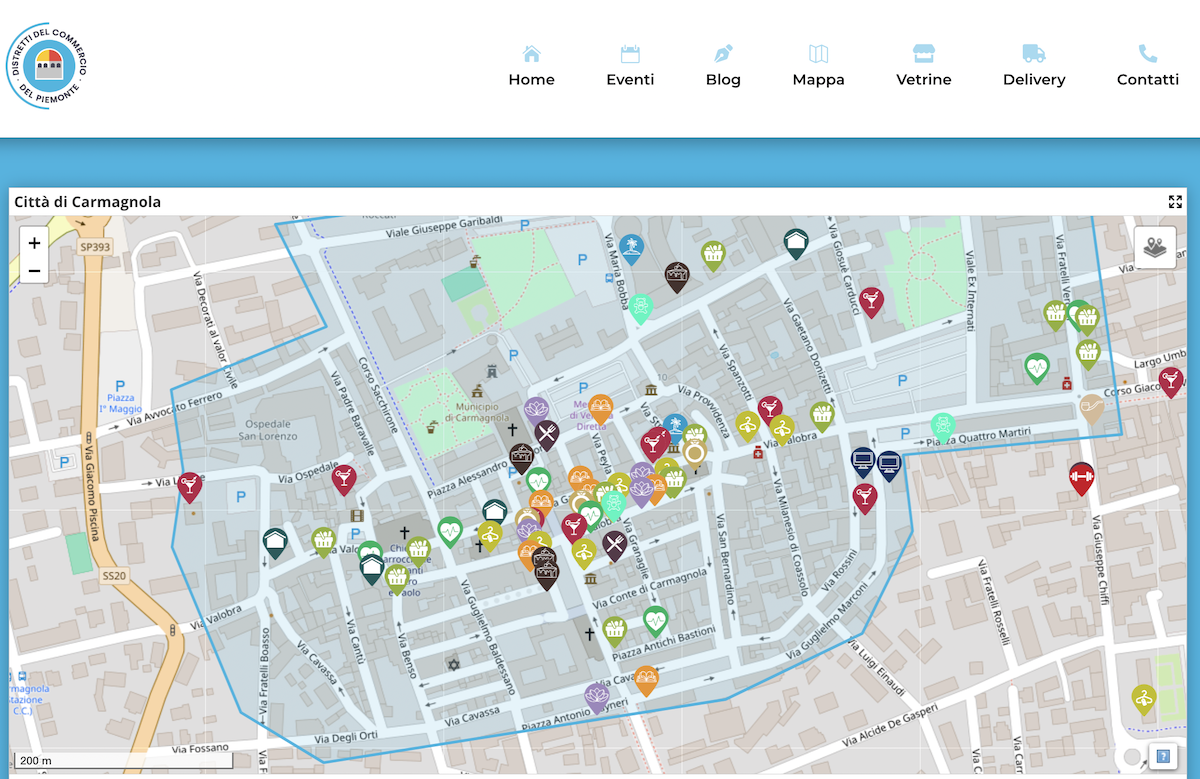Viewport: 1200px width, 779px height.
Task: Click the question mark help button
Action: (1163, 755)
